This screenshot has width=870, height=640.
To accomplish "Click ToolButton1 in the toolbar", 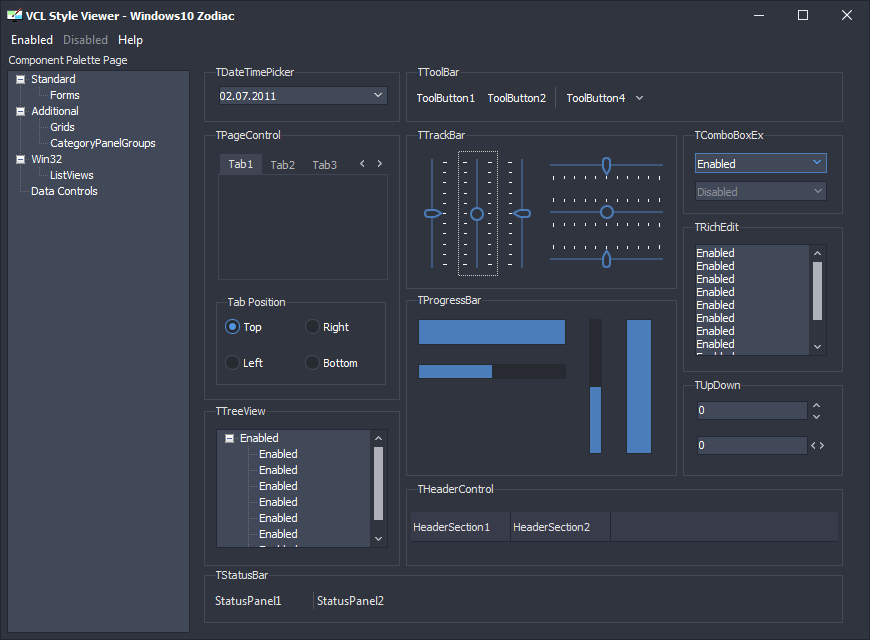I will point(446,98).
